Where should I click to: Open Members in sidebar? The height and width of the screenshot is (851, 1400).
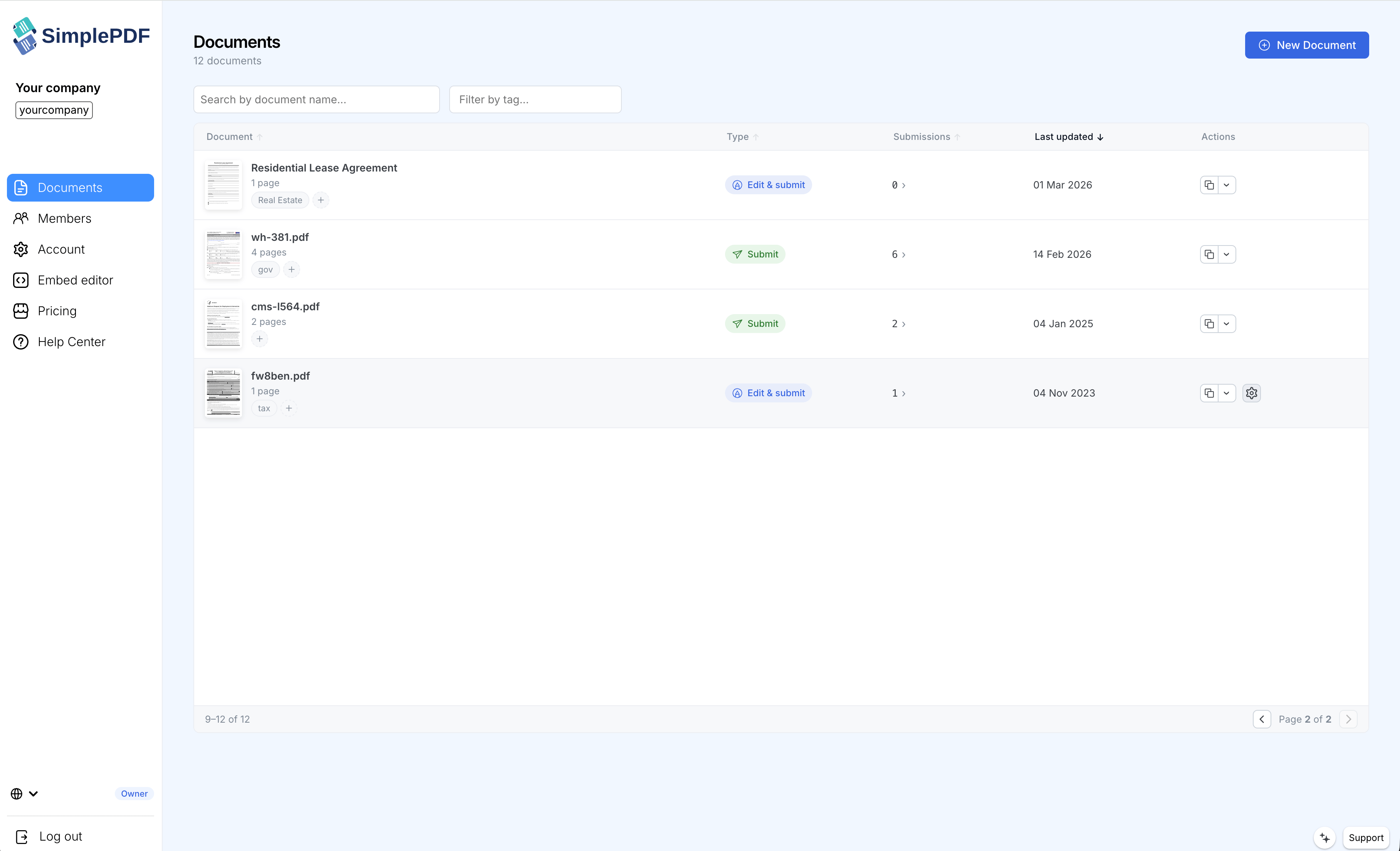pyautogui.click(x=64, y=218)
